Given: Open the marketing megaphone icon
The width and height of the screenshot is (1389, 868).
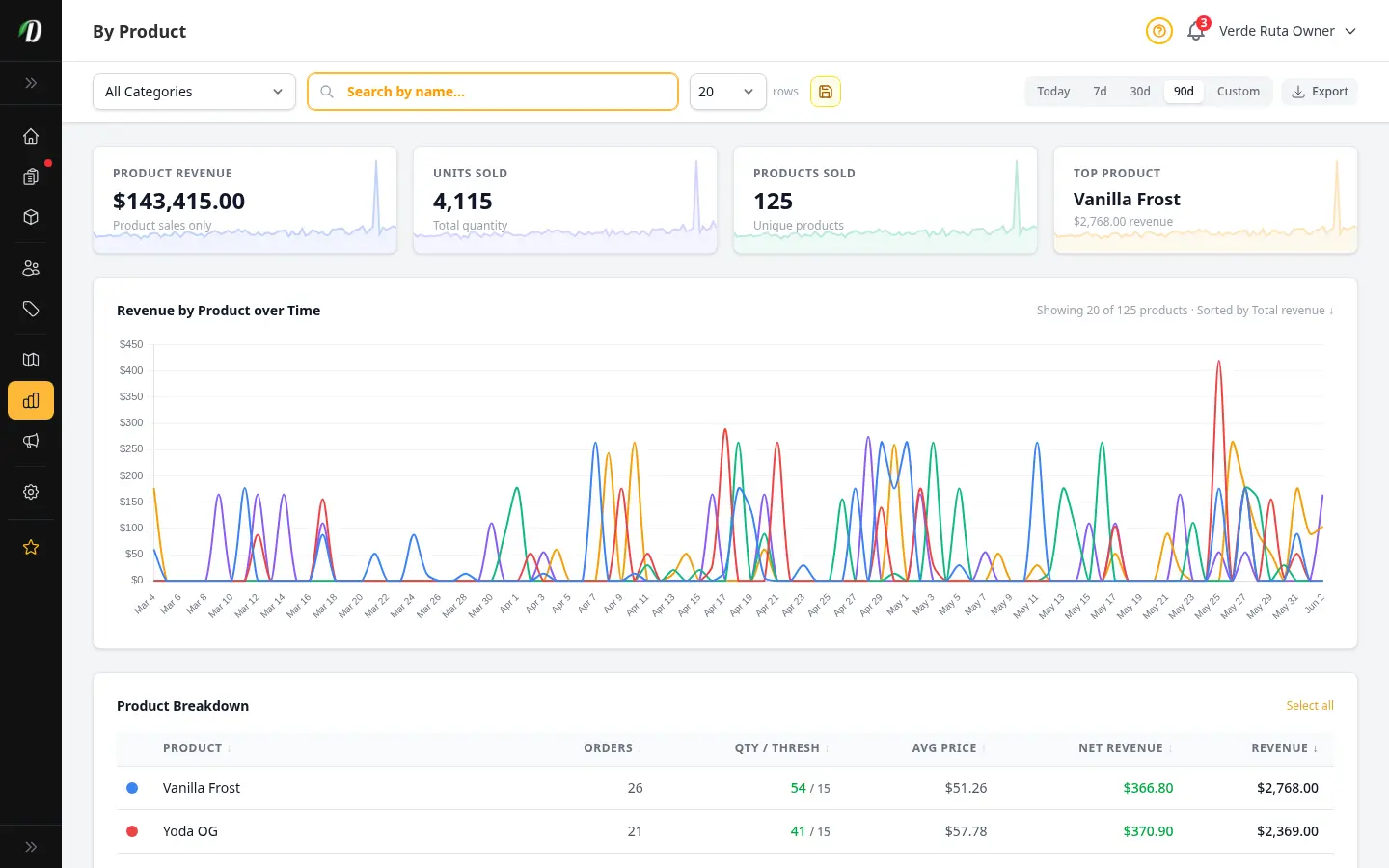Looking at the screenshot, I should click(x=31, y=441).
